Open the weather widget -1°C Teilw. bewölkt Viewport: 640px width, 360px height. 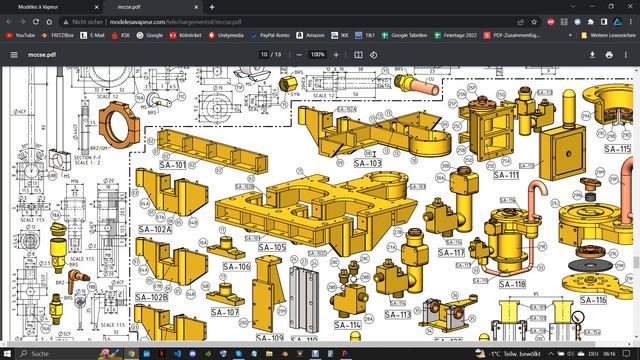click(508, 353)
